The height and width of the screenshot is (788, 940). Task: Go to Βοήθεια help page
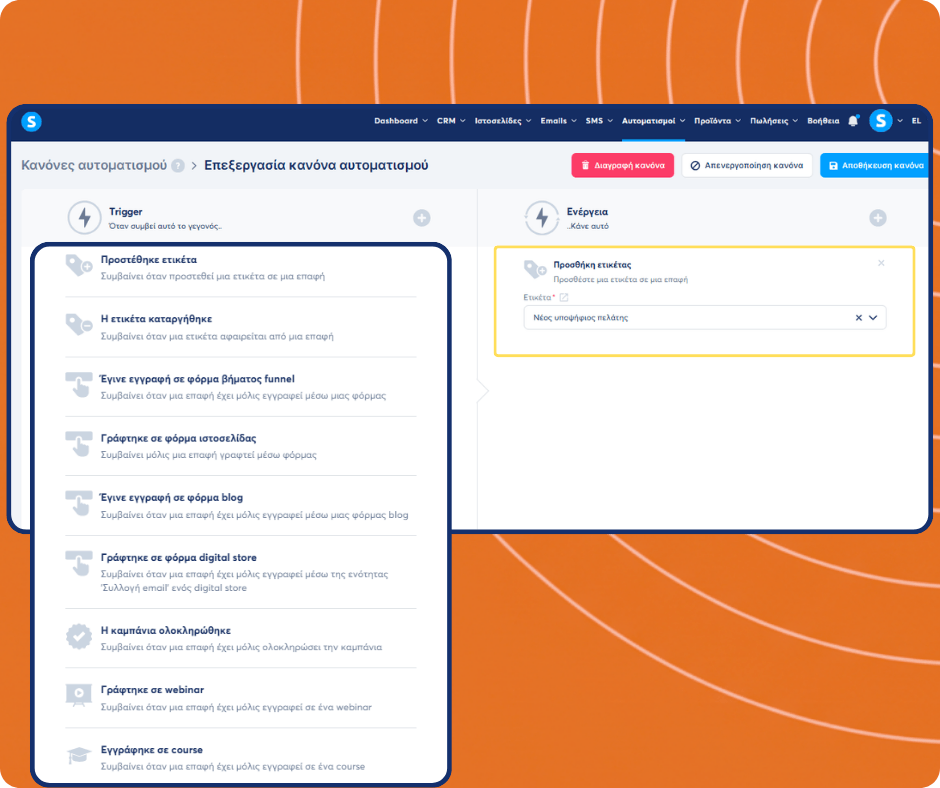[823, 121]
